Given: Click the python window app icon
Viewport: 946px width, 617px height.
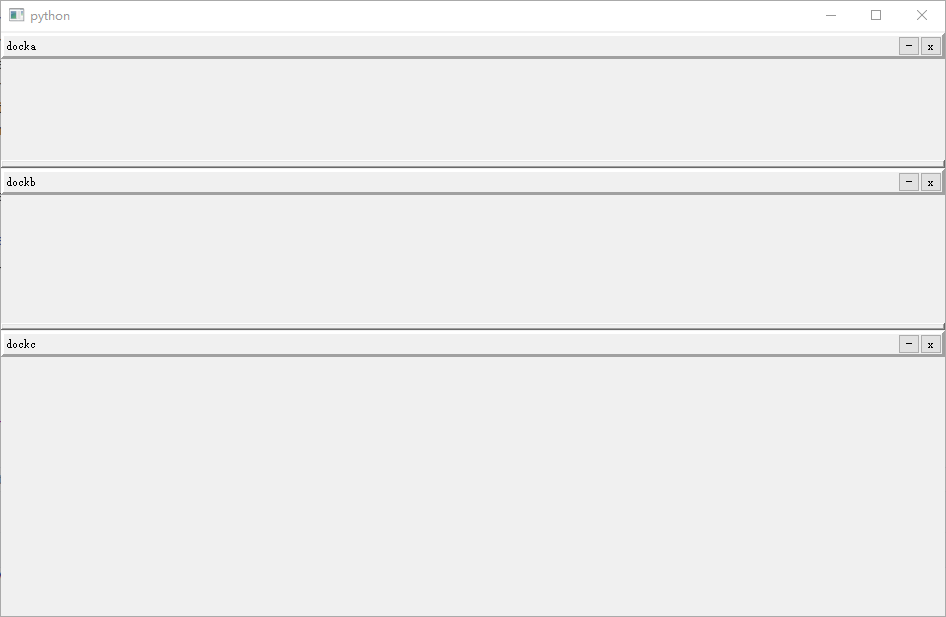Looking at the screenshot, I should [16, 15].
